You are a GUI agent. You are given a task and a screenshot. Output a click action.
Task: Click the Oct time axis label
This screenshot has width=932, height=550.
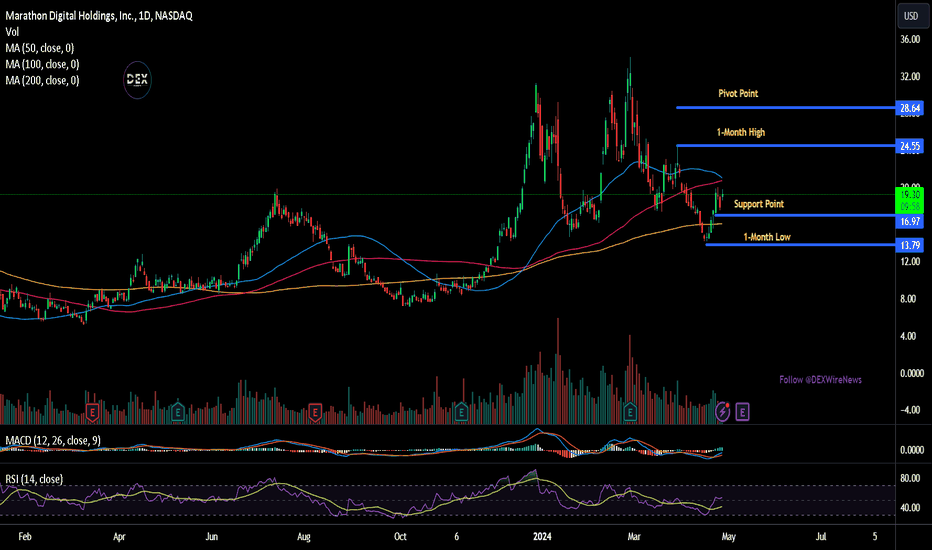point(400,536)
